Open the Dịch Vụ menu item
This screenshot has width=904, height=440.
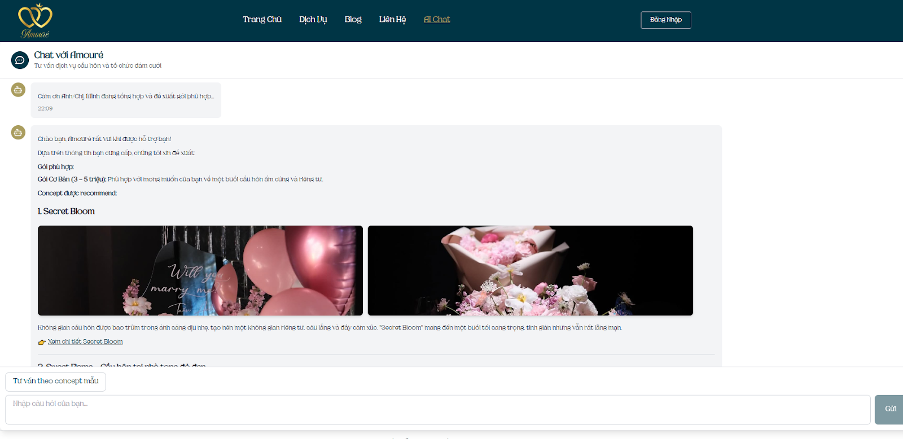click(313, 19)
